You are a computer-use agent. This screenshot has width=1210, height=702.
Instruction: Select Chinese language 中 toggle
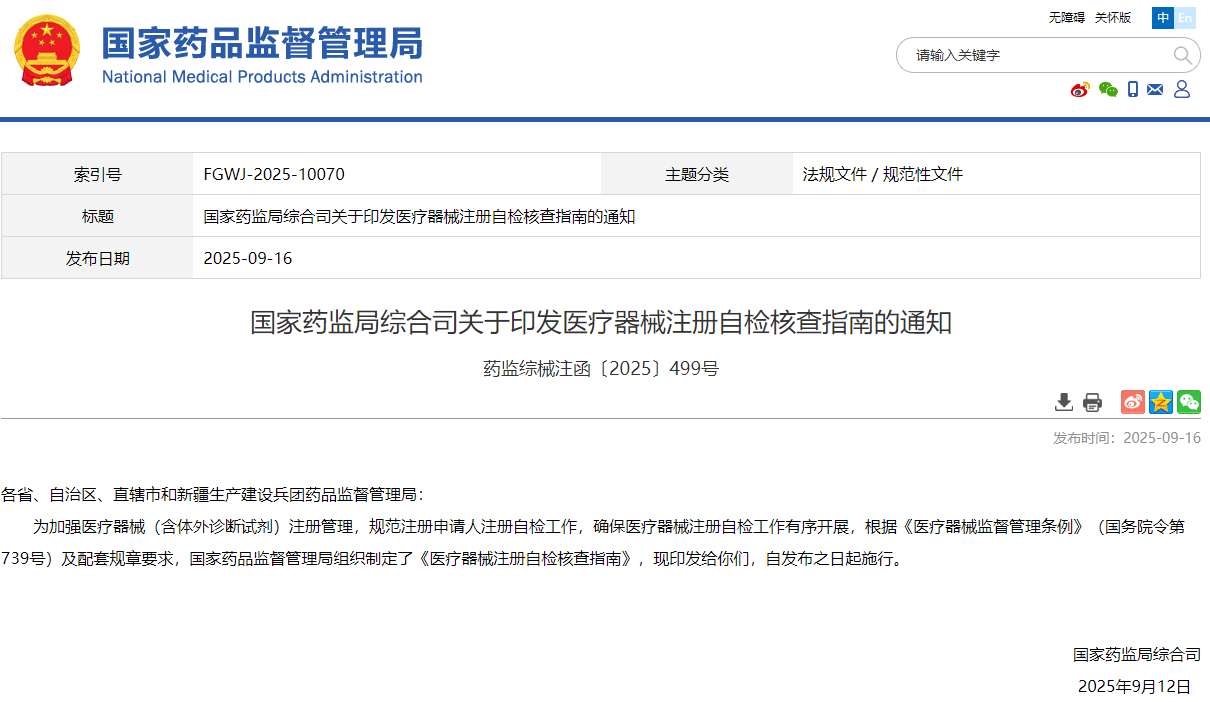coord(1163,18)
